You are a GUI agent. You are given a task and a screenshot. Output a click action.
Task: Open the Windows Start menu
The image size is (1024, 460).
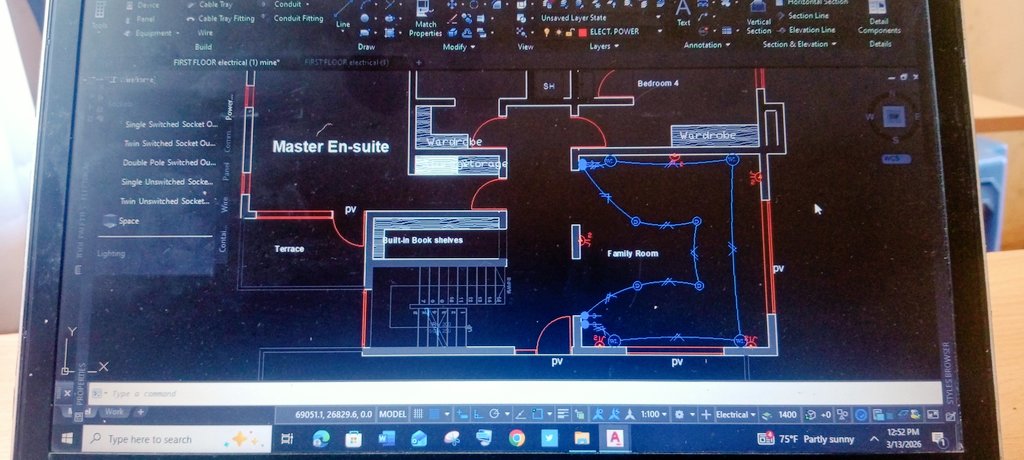click(67, 438)
